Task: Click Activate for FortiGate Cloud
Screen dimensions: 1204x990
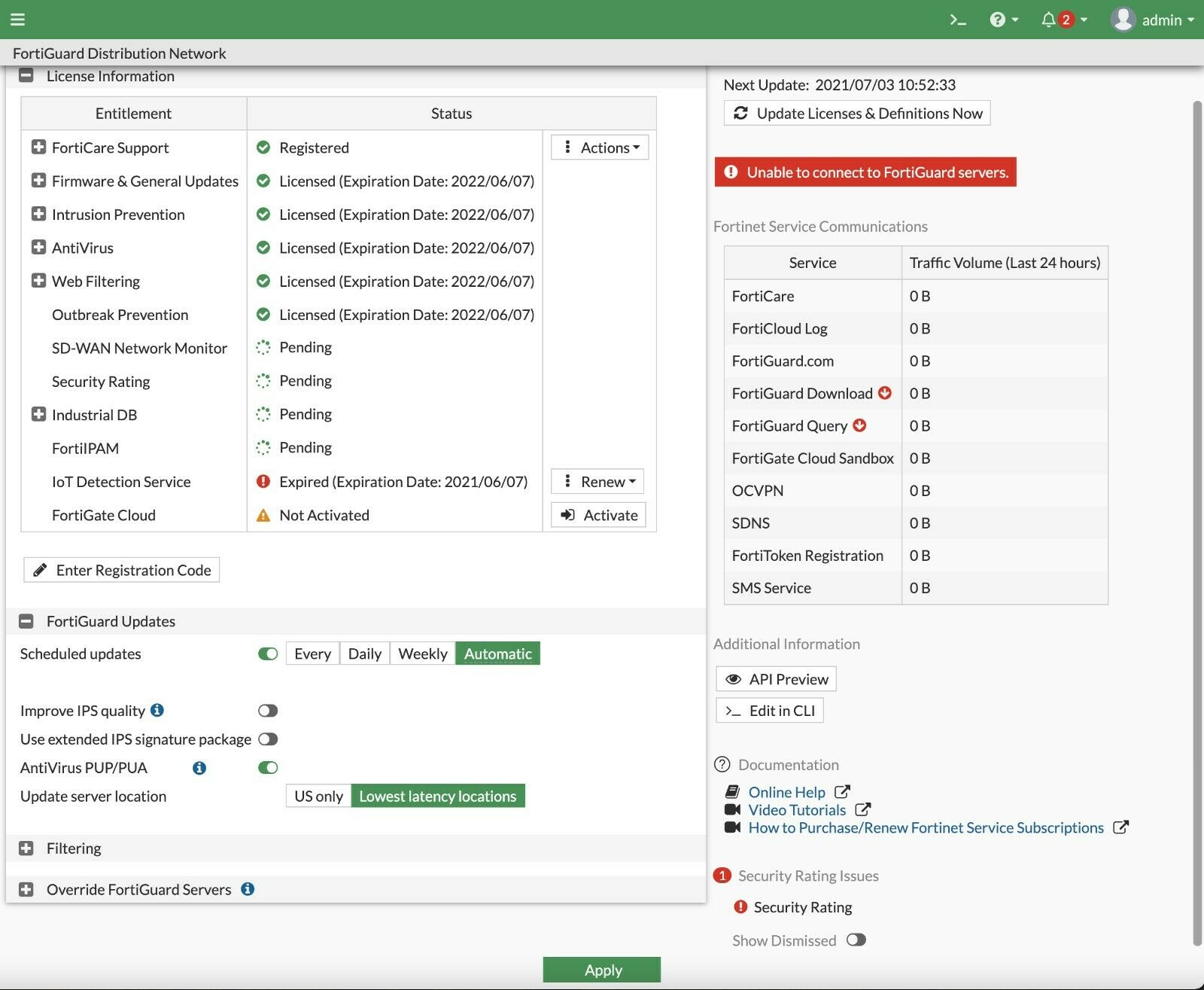Action: (599, 515)
